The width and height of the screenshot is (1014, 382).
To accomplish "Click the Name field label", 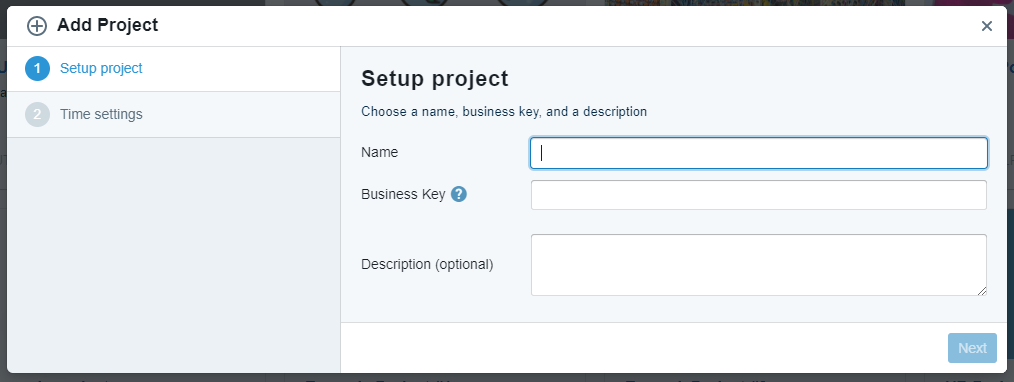I will tap(380, 153).
